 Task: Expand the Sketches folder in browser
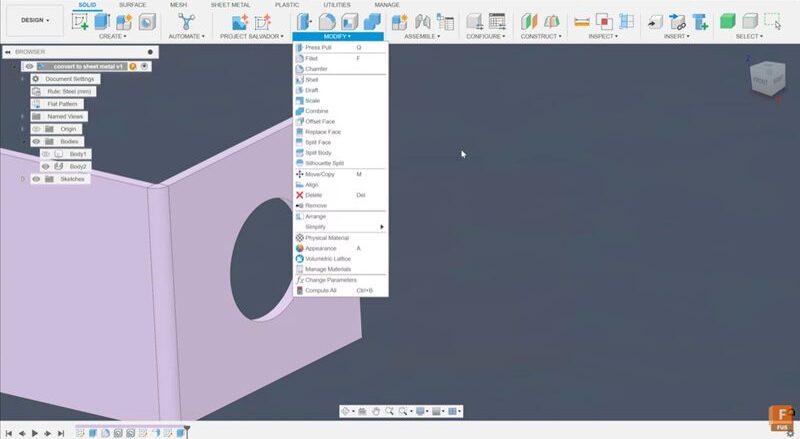coord(22,179)
